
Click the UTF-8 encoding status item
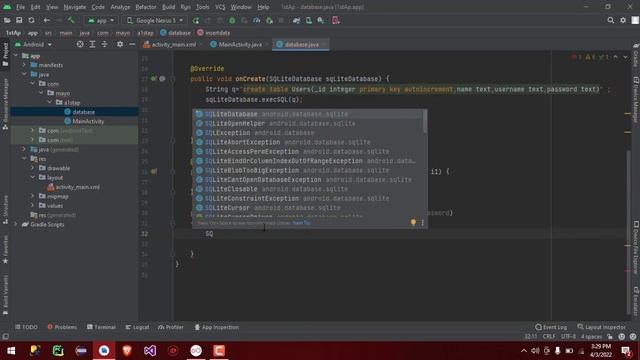click(x=568, y=337)
